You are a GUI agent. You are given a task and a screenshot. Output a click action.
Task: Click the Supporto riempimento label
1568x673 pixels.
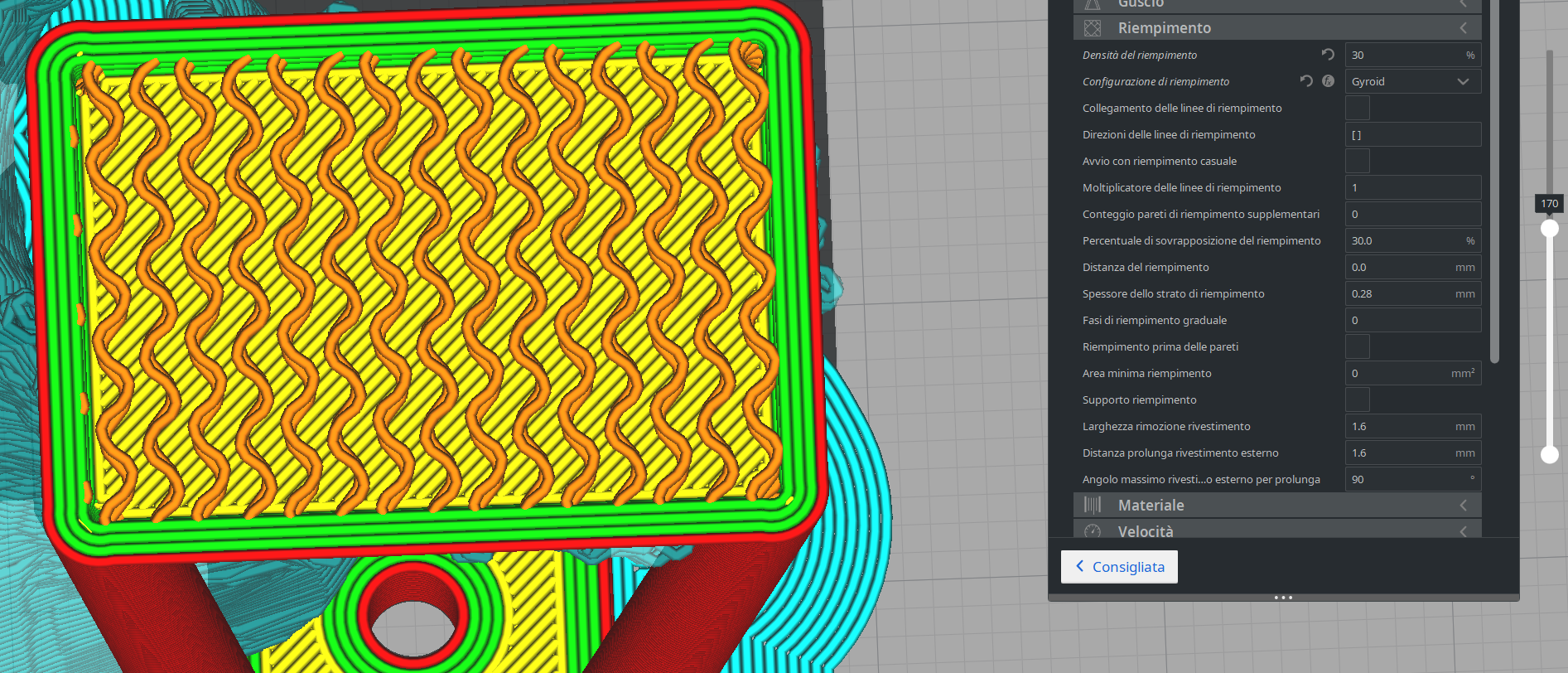(1139, 399)
